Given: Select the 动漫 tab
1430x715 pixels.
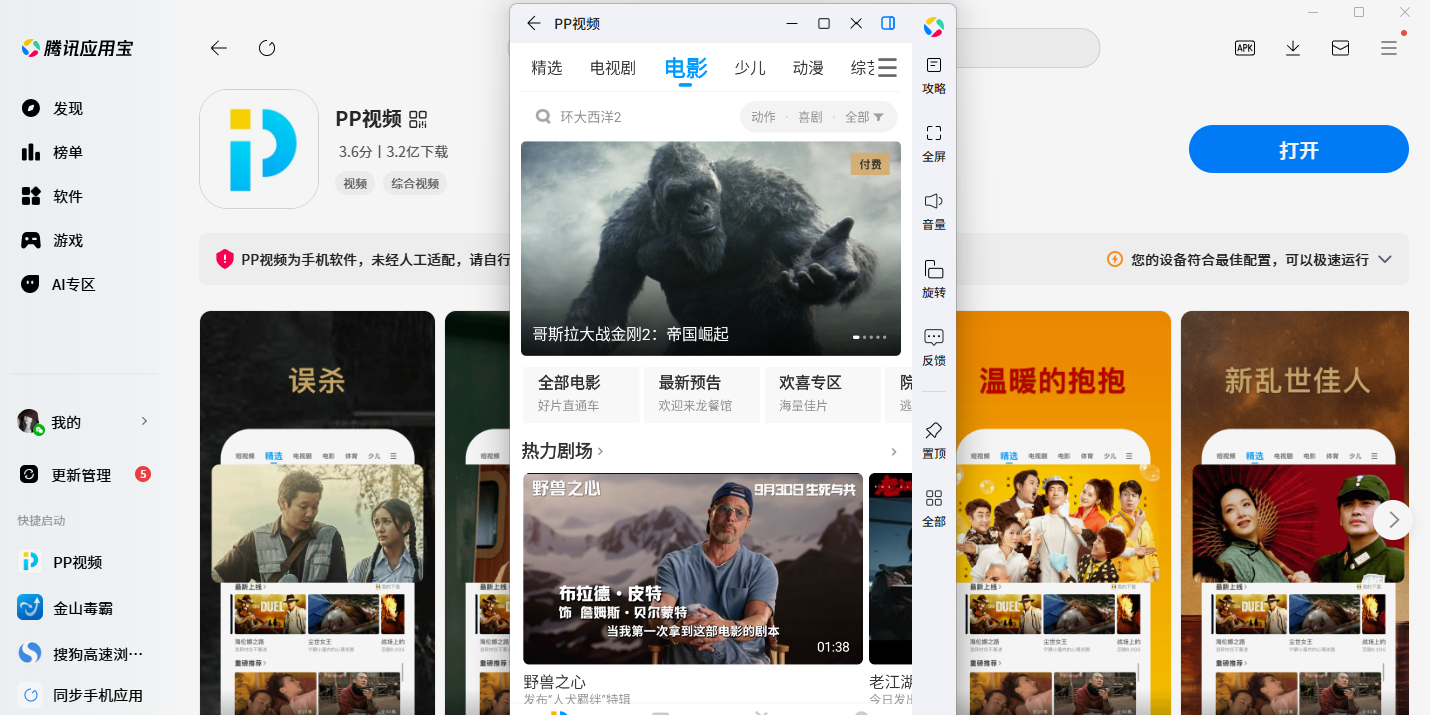Looking at the screenshot, I should coord(808,68).
